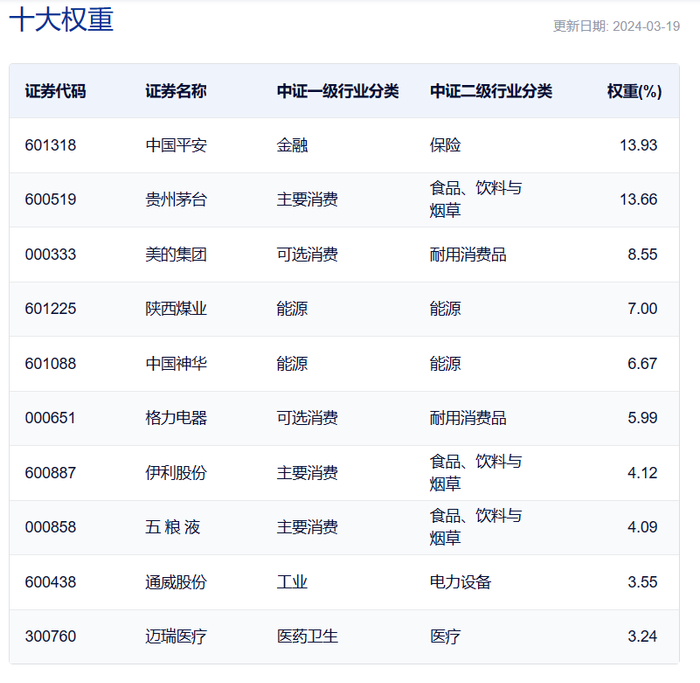This screenshot has height=683, width=700.
Task: Select the name 伊利股份
Action: coord(176,473)
